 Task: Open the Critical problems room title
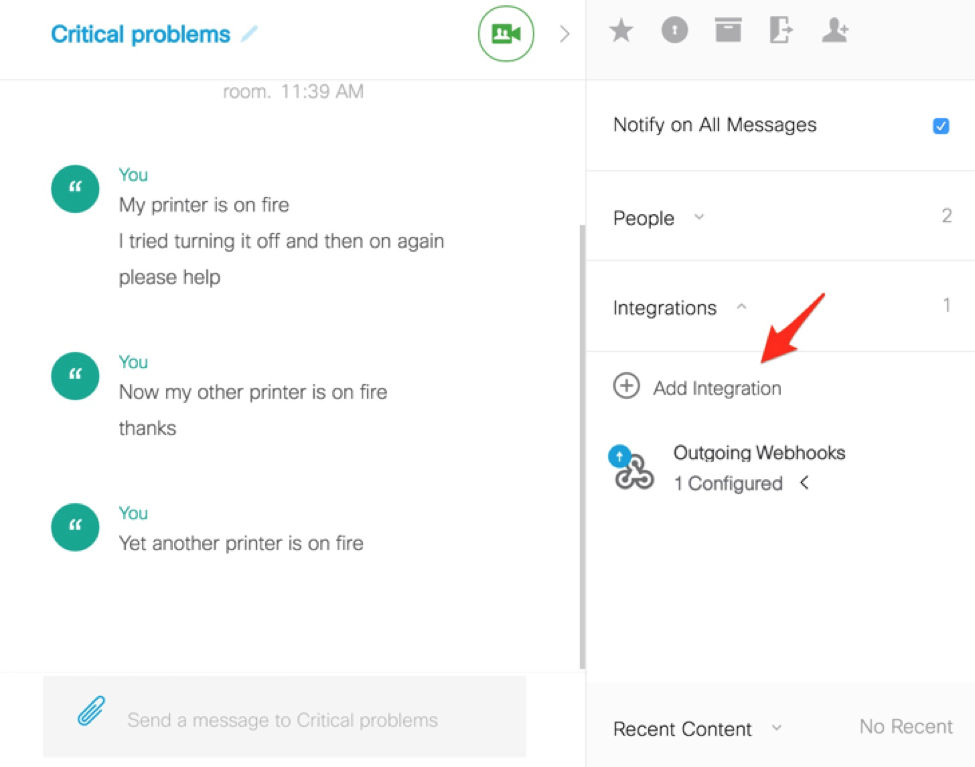coord(140,35)
